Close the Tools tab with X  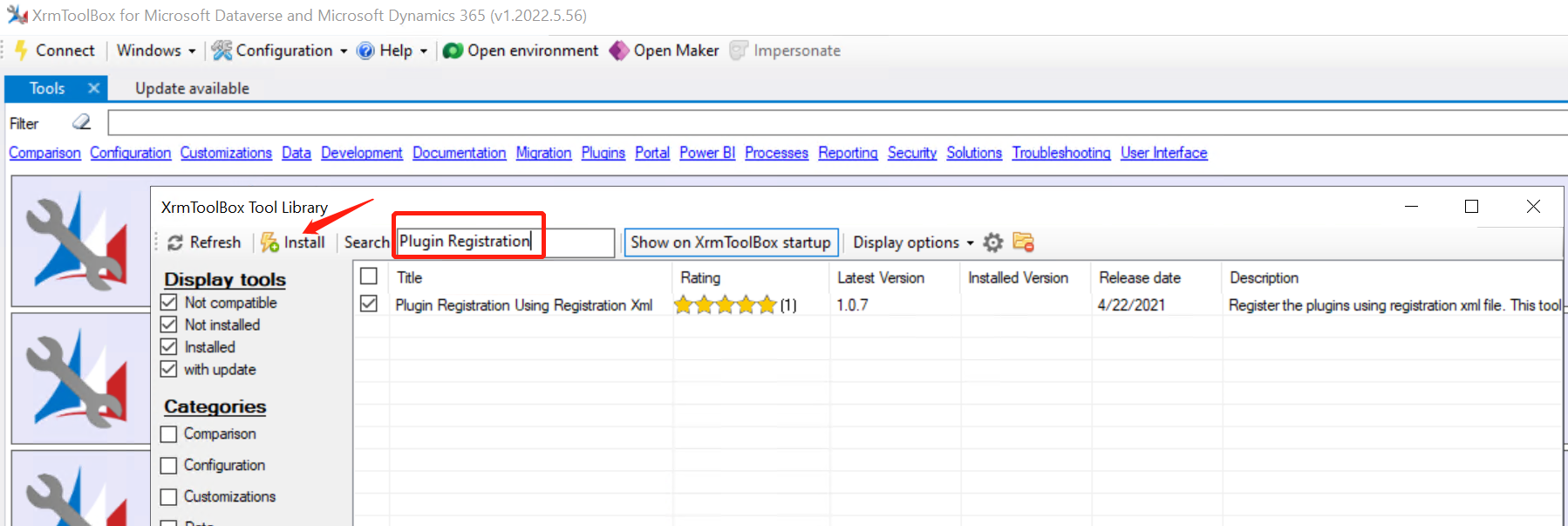click(93, 88)
